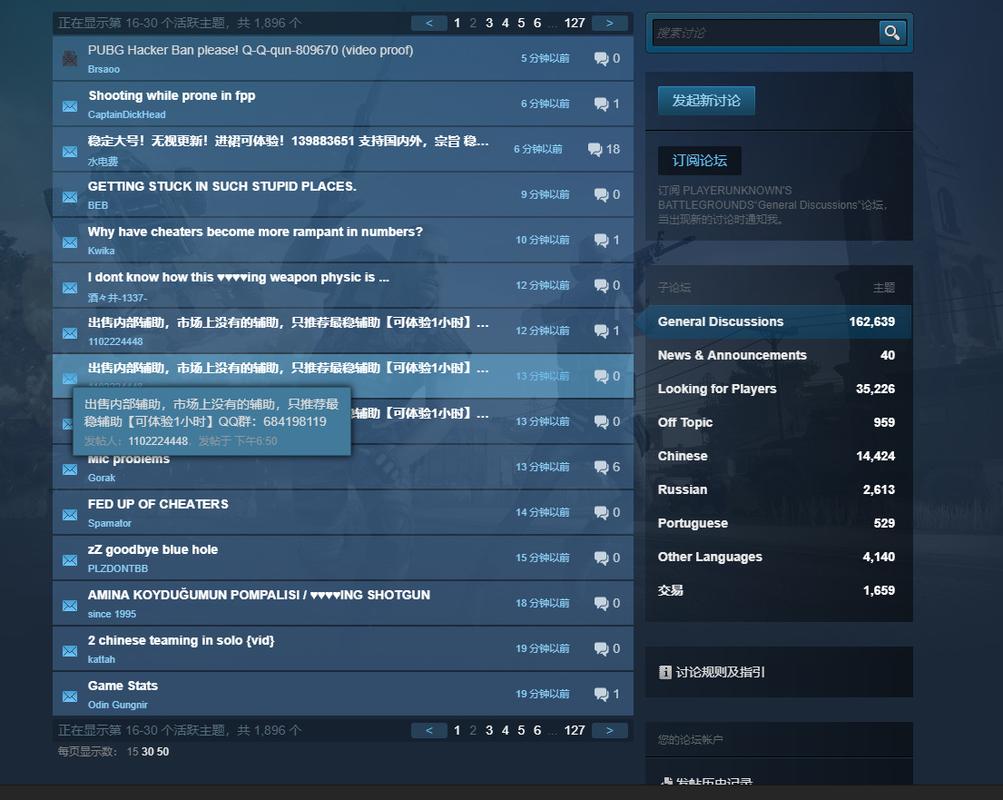1003x800 pixels.
Task: Go to next page using top arrow
Action: point(610,23)
